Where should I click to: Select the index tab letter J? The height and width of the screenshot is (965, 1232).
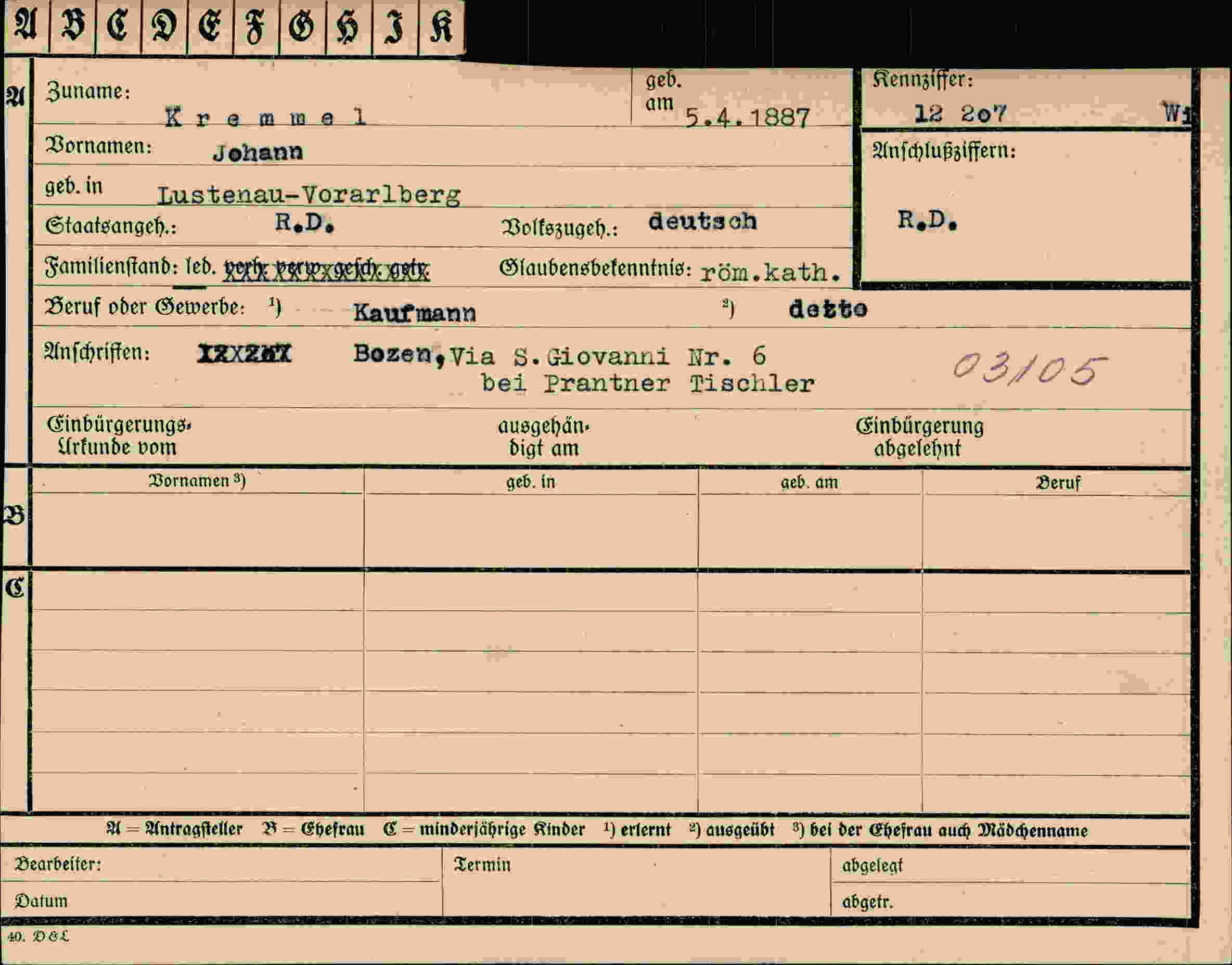[x=395, y=27]
